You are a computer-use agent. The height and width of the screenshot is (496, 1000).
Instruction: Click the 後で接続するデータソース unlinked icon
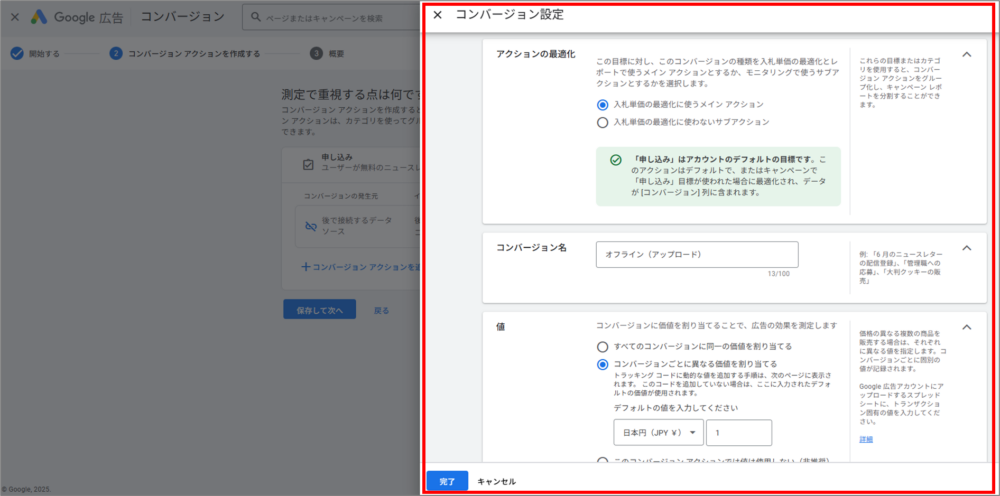click(310, 227)
